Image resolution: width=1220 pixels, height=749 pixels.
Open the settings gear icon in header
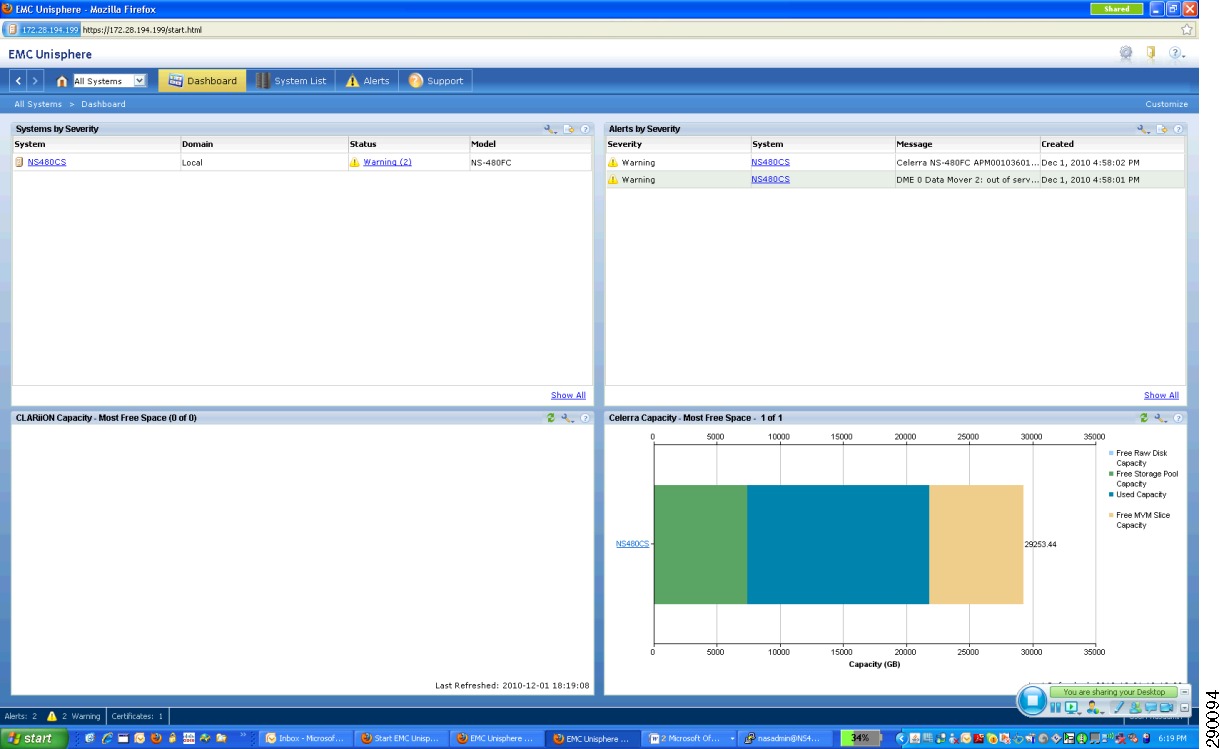pos(1126,54)
